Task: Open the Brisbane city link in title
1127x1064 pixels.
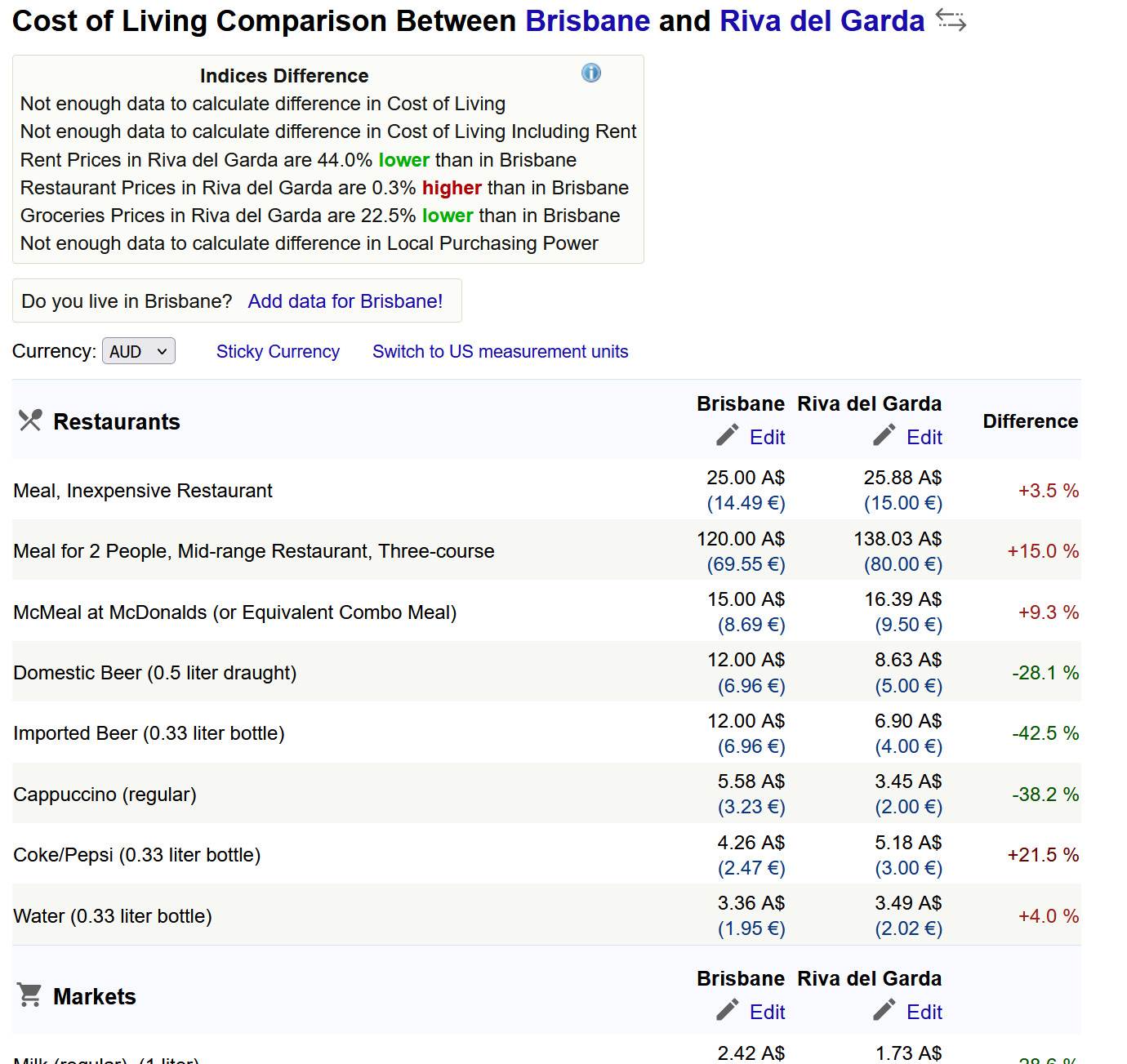Action: 587,20
